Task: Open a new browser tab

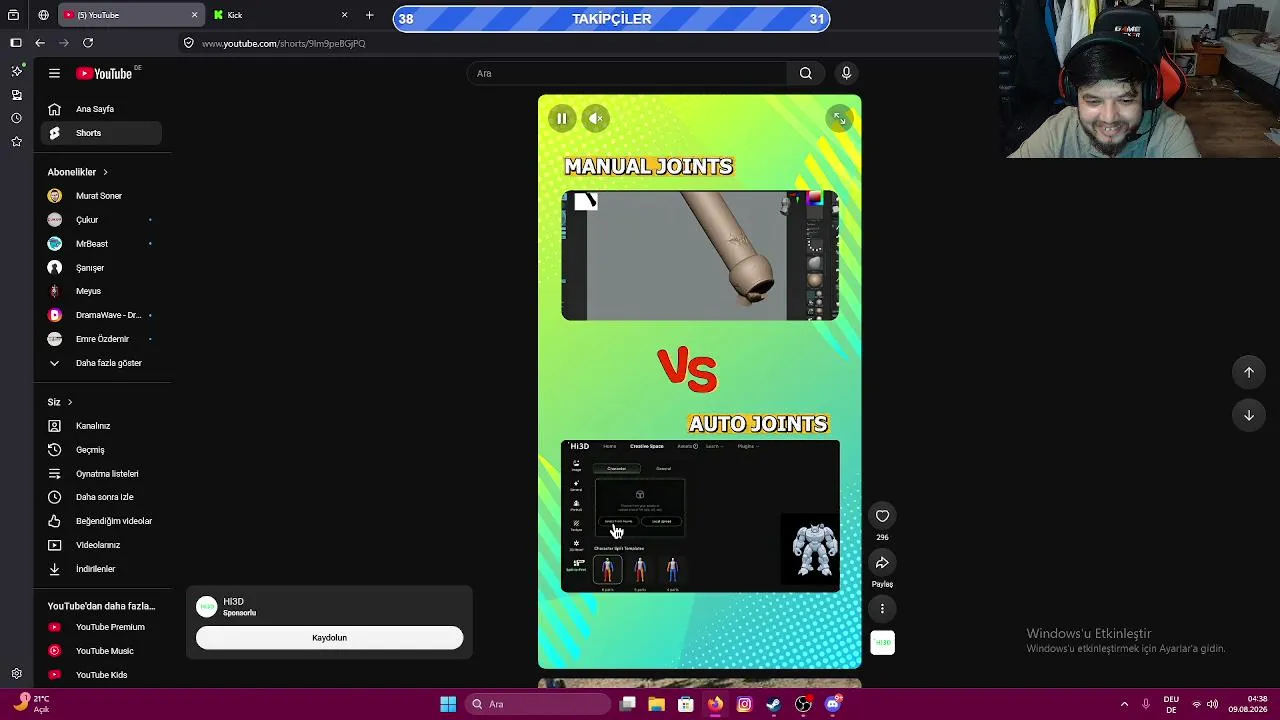Action: tap(370, 15)
